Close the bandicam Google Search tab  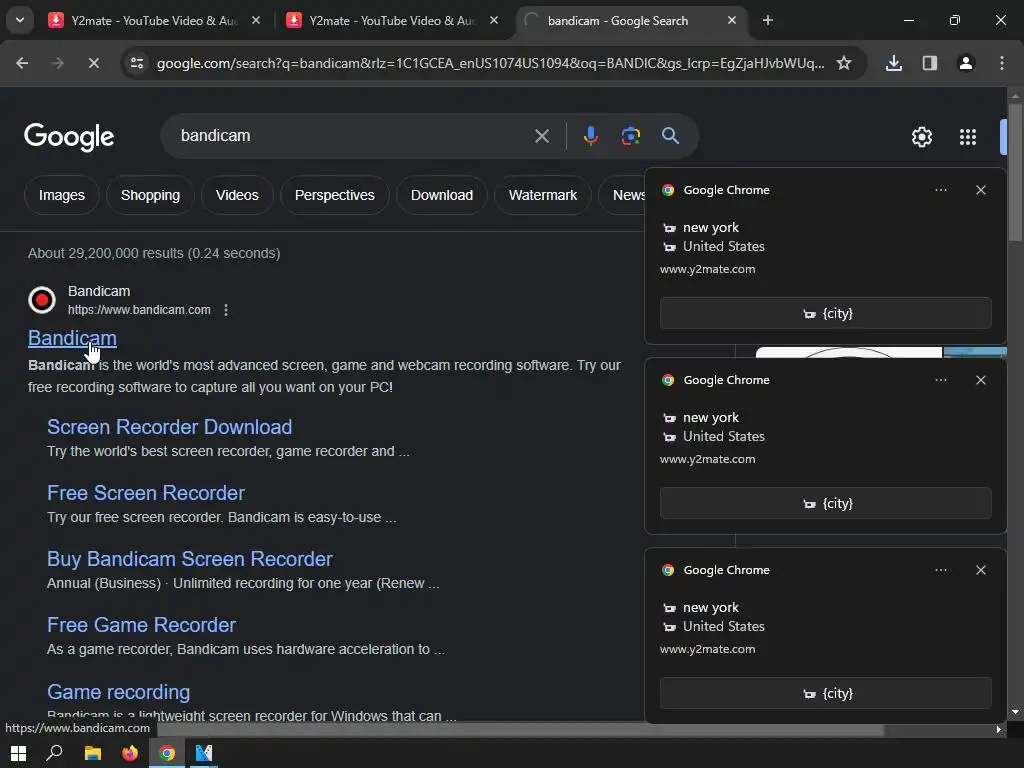point(731,21)
